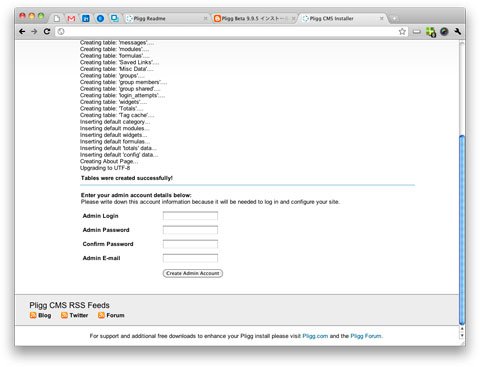
Task: Click the gray bar extension icon beside the star
Action: (417, 32)
